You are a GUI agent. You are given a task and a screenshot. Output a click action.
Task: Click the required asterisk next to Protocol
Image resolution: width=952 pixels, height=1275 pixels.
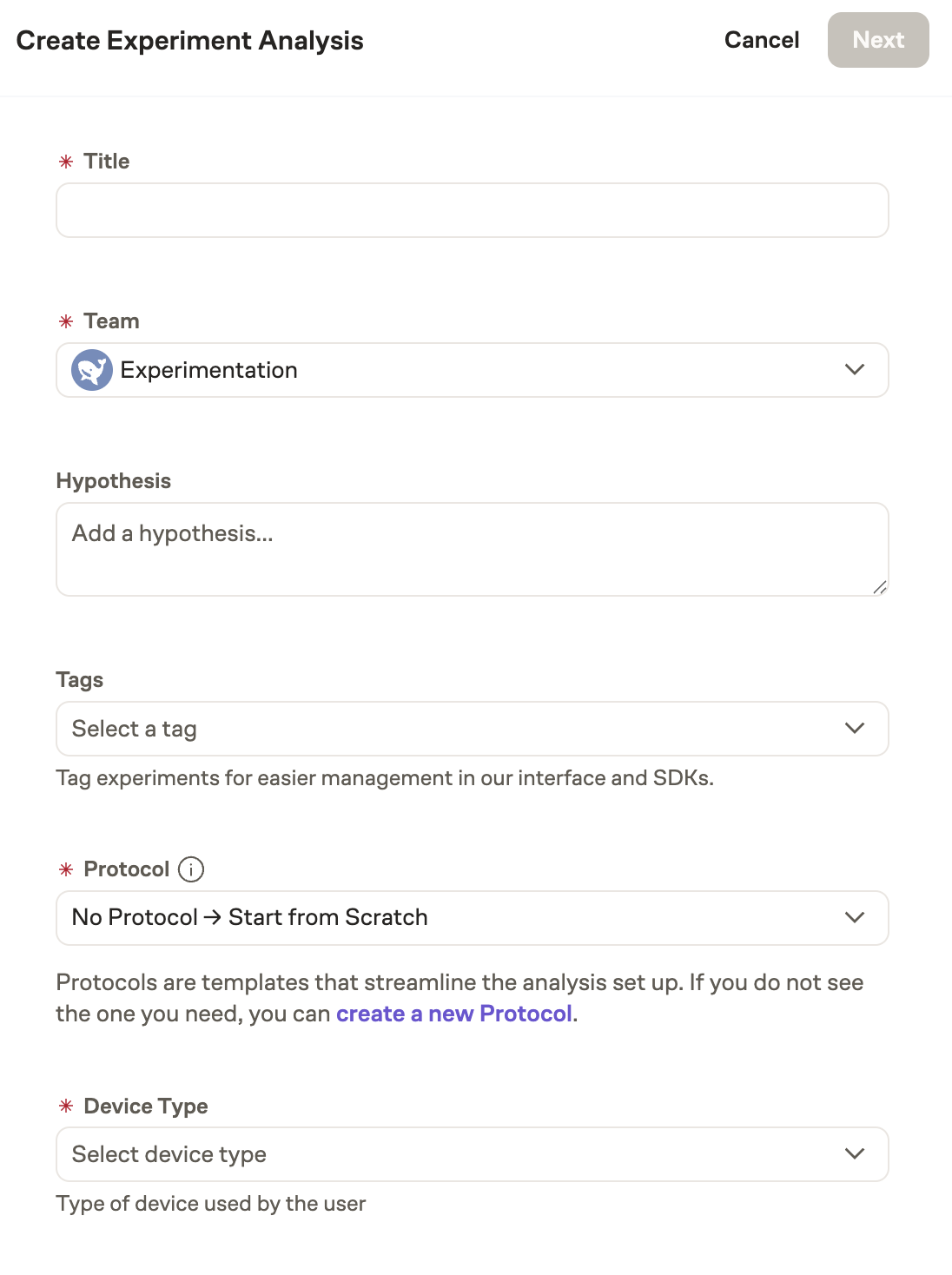pos(65,869)
